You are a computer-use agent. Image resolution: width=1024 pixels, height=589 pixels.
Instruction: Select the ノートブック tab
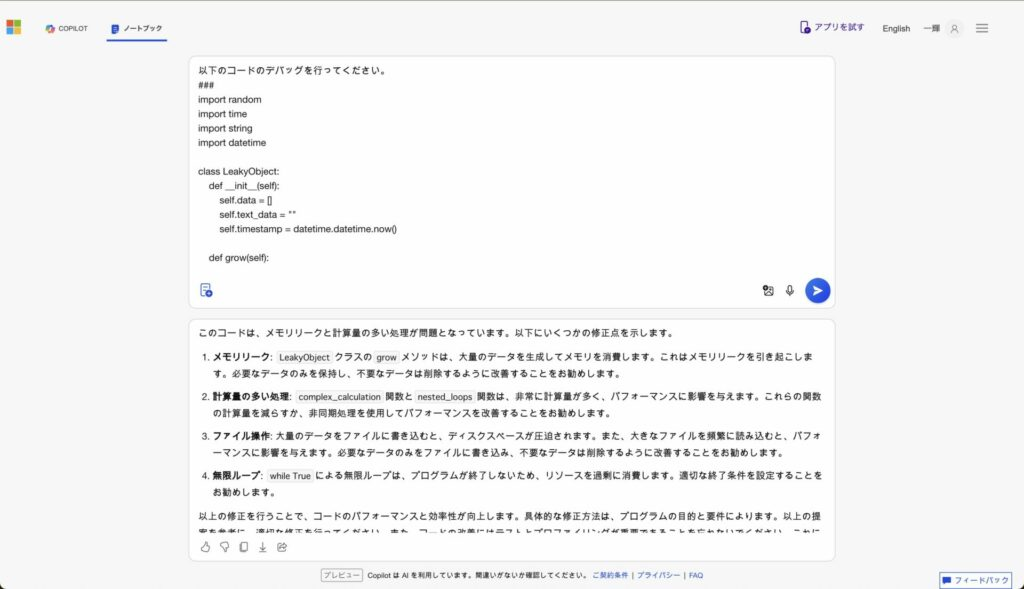point(137,29)
